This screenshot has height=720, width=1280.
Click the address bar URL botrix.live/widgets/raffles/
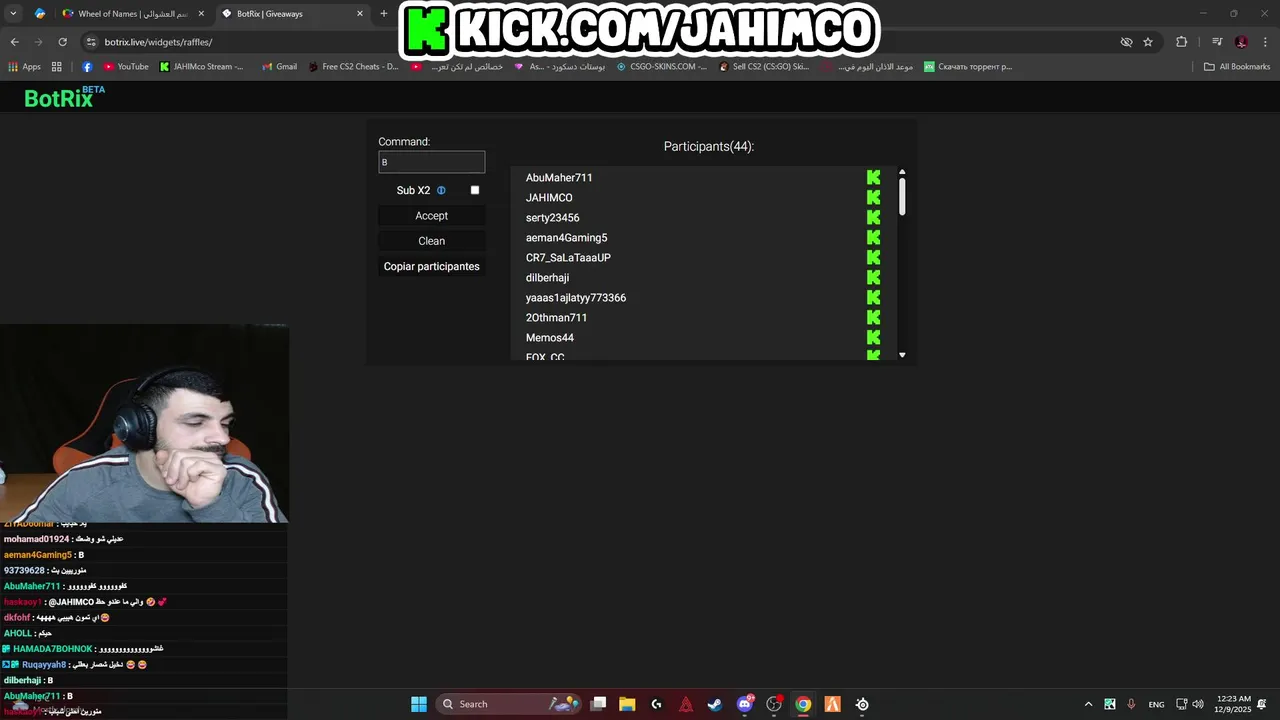(x=158, y=42)
